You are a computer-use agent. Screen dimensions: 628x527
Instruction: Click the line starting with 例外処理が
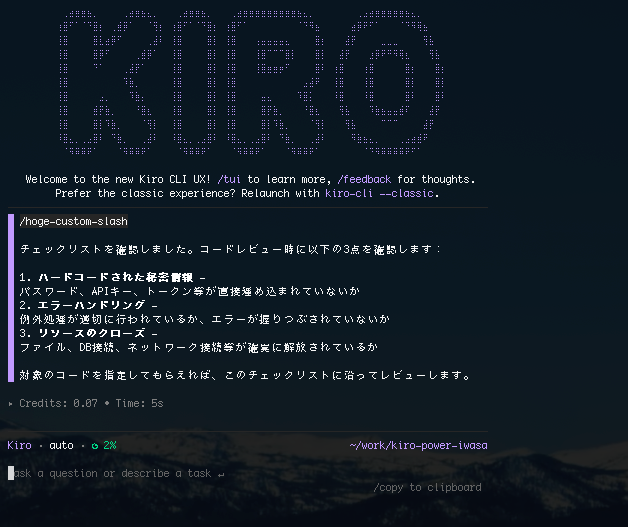(x=205, y=319)
